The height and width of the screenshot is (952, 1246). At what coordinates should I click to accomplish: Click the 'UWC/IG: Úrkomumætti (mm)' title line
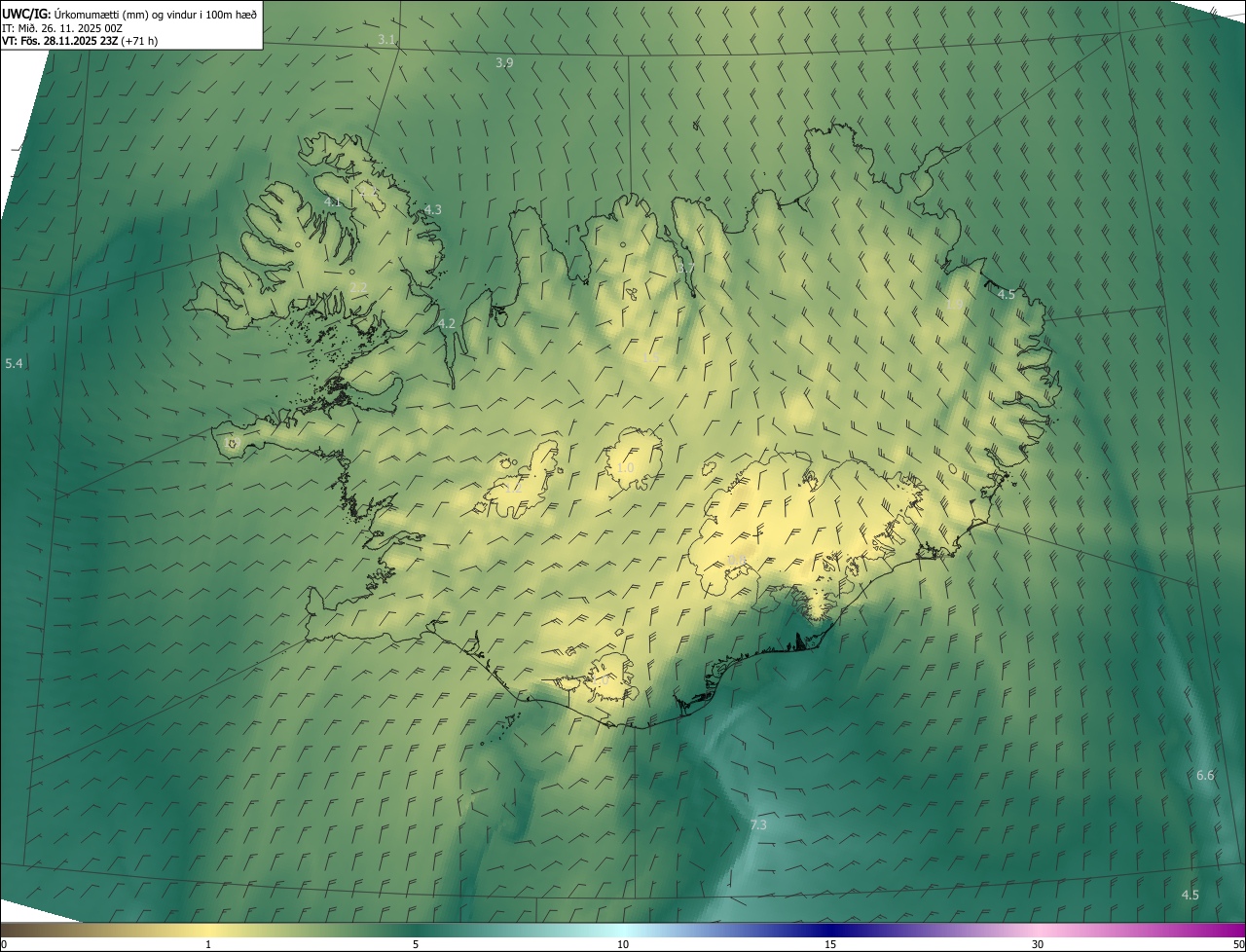click(129, 14)
